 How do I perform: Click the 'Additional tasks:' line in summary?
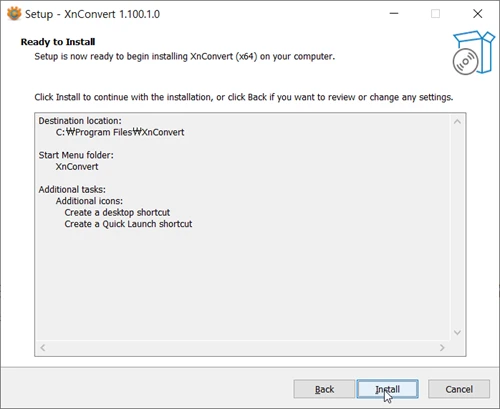[72, 189]
